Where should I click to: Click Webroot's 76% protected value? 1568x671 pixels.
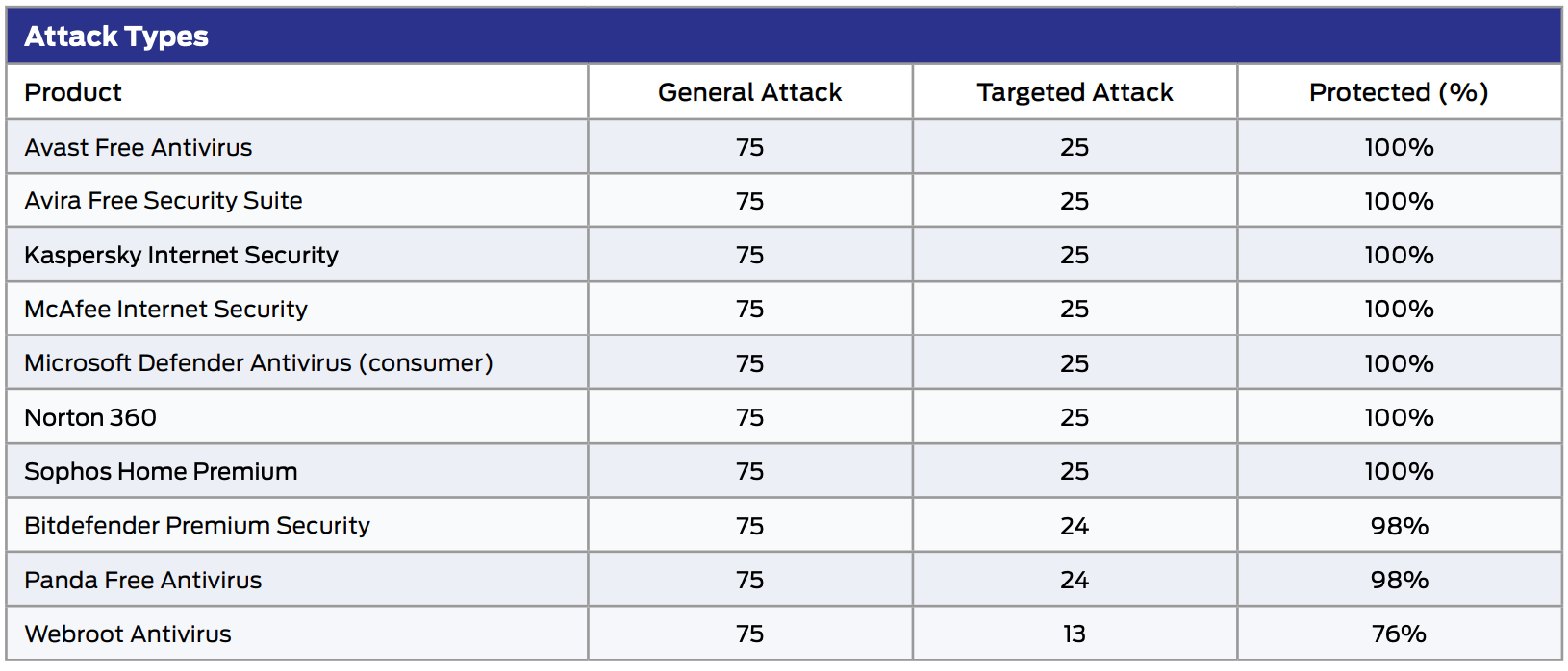coord(1399,634)
